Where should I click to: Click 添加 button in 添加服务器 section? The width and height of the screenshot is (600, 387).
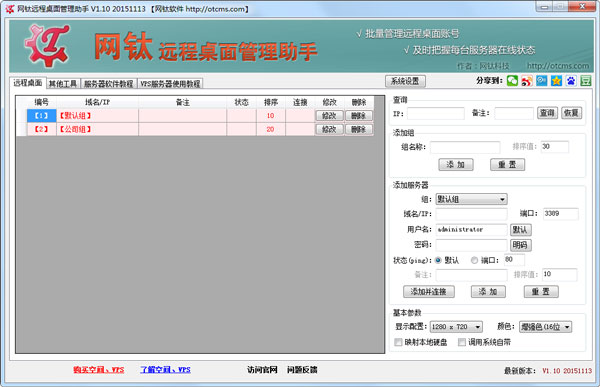click(488, 292)
